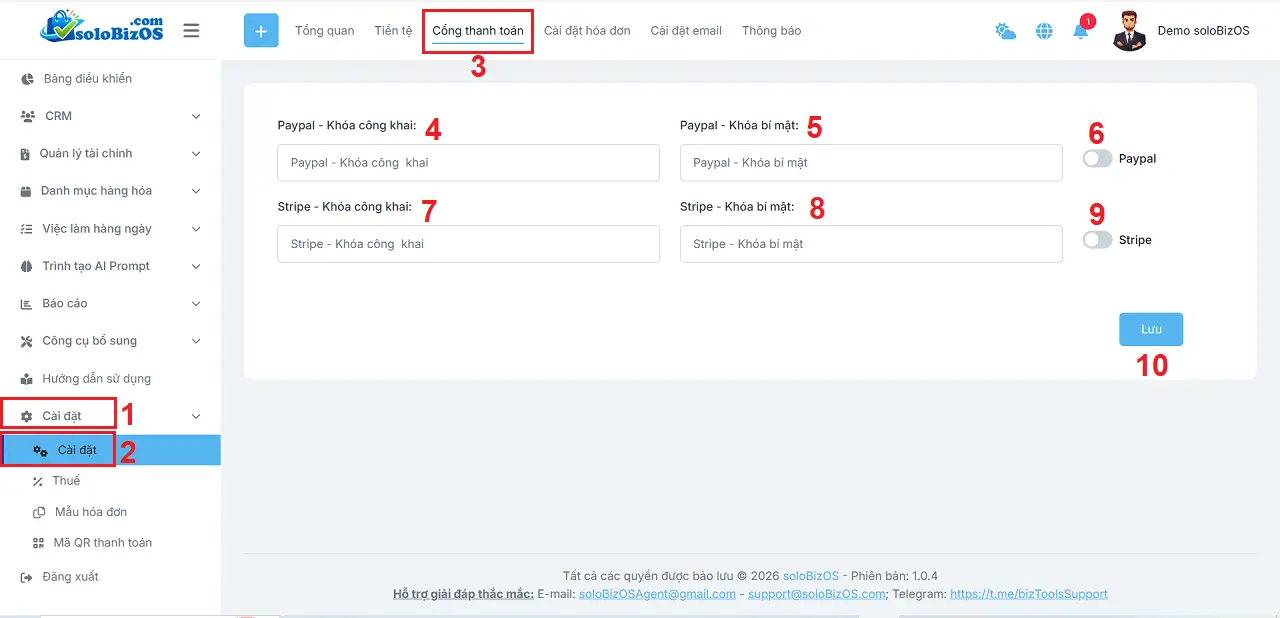The height and width of the screenshot is (618, 1280).
Task: Click the Bảng điều khiển pie chart icon
Action: coord(28,79)
